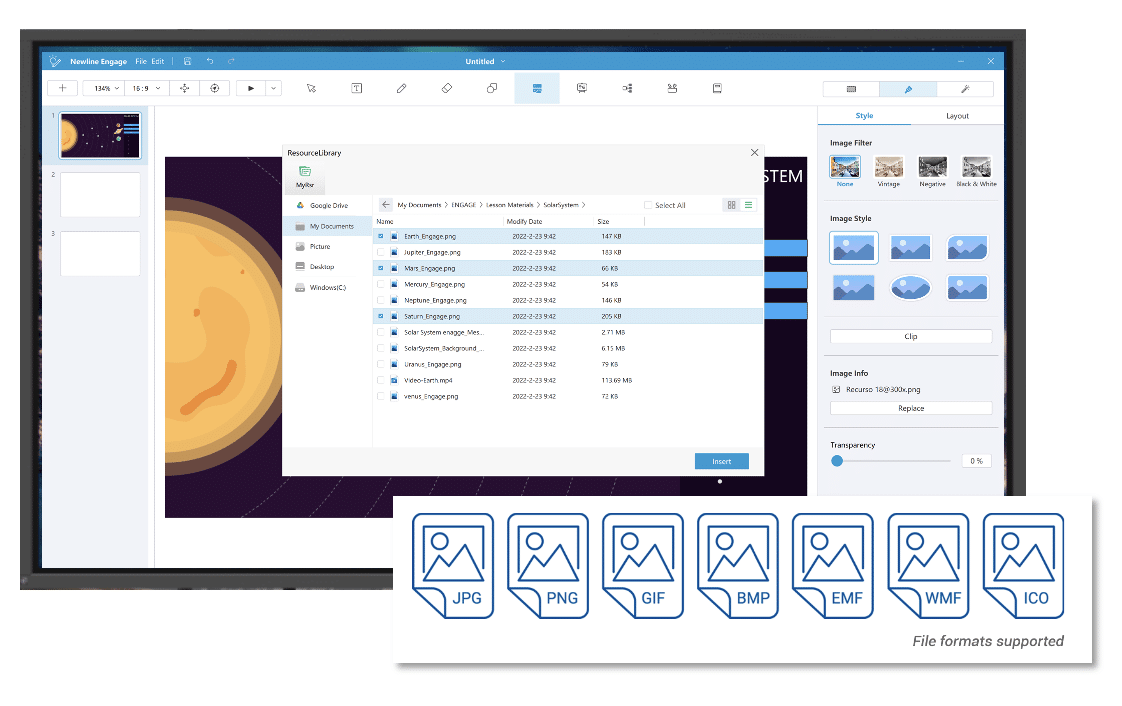Expand the dropdown arrow beside play button

[x=273, y=88]
